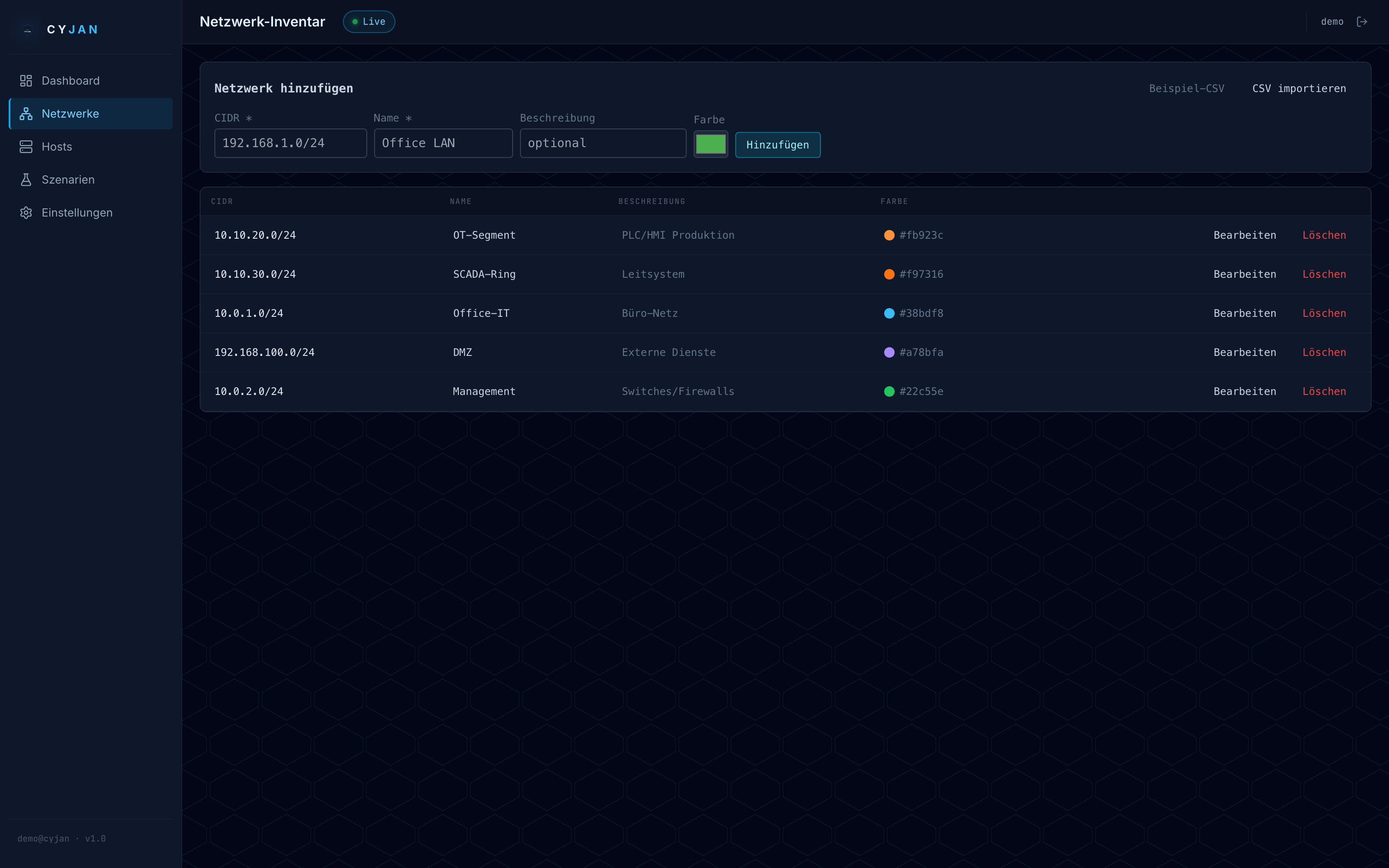This screenshot has width=1389, height=868.
Task: Edit the Management network entry
Action: coord(1245,391)
